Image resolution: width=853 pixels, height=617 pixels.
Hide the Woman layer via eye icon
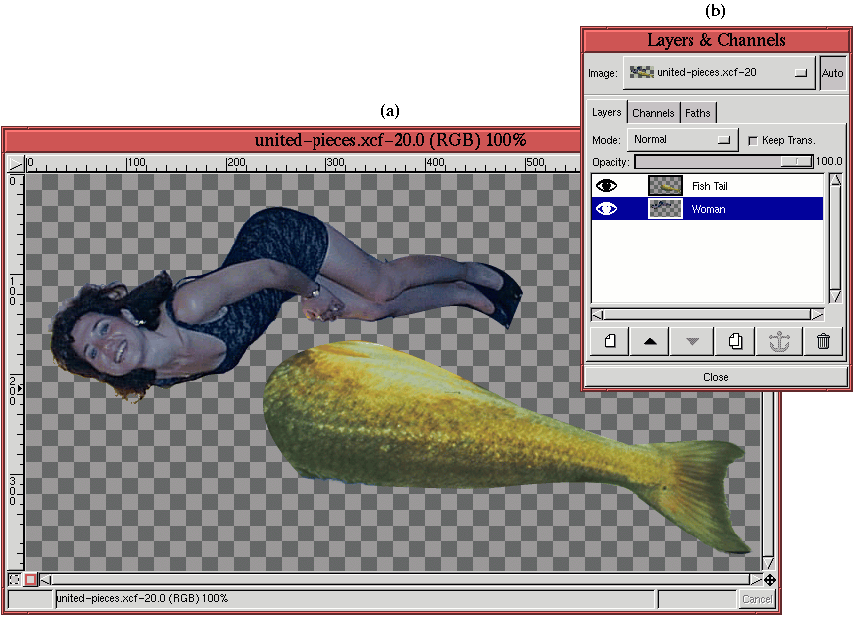606,209
